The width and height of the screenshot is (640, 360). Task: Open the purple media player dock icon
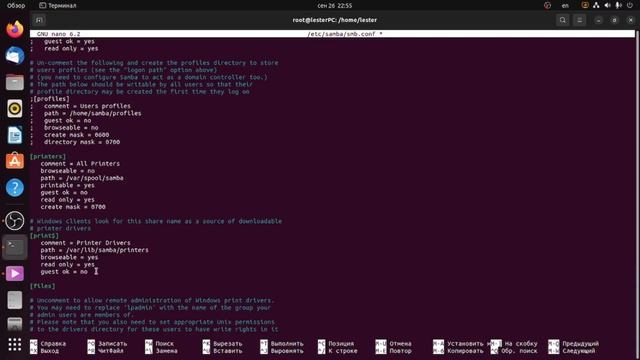point(15,273)
